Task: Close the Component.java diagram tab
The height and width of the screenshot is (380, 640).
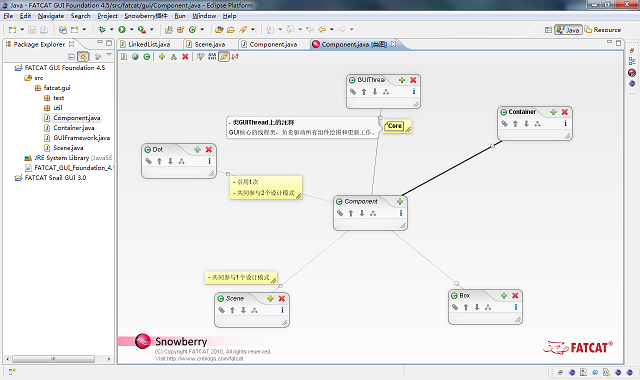Action: point(393,44)
